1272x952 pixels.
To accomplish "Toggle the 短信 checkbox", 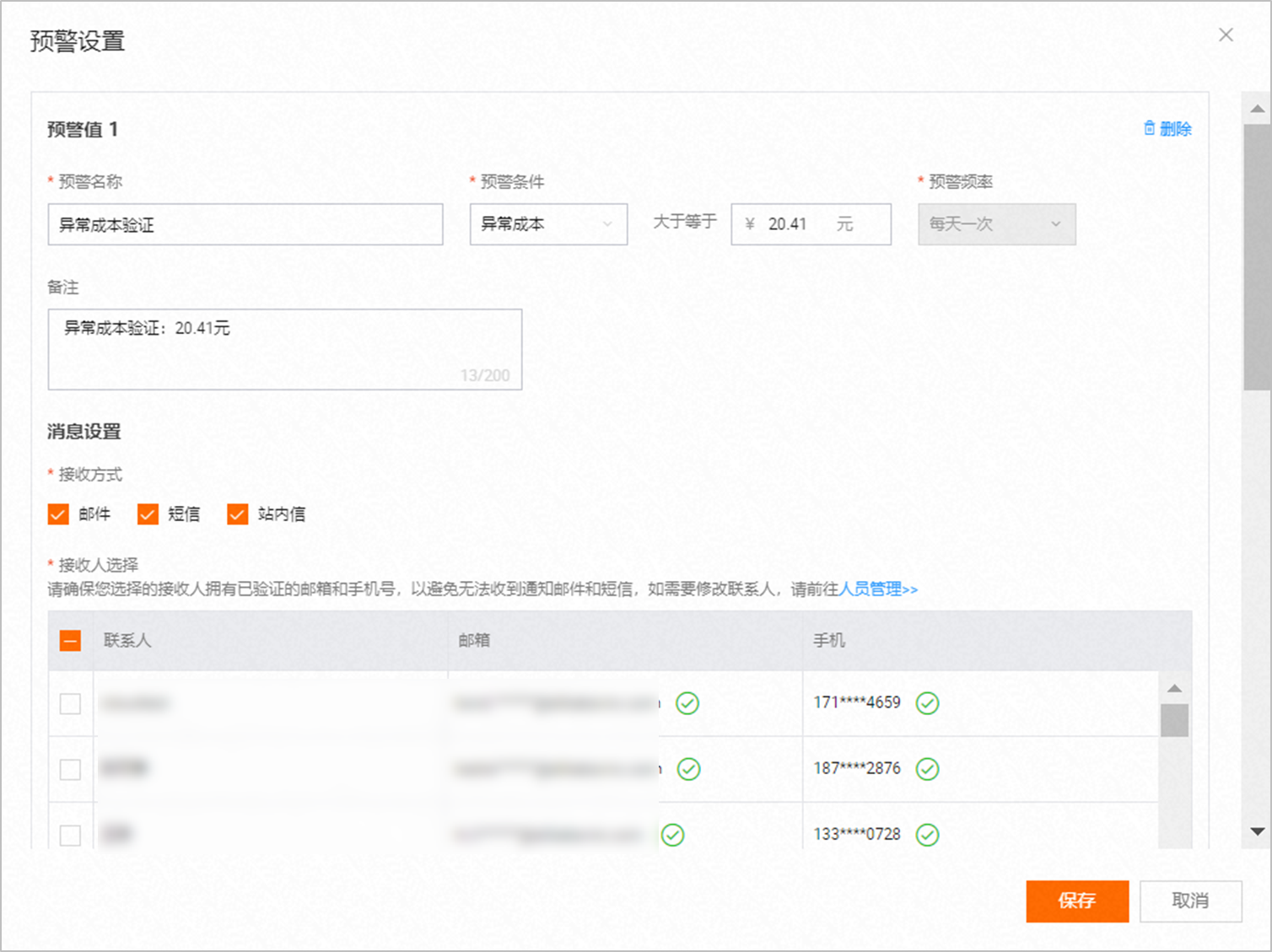I will (148, 514).
